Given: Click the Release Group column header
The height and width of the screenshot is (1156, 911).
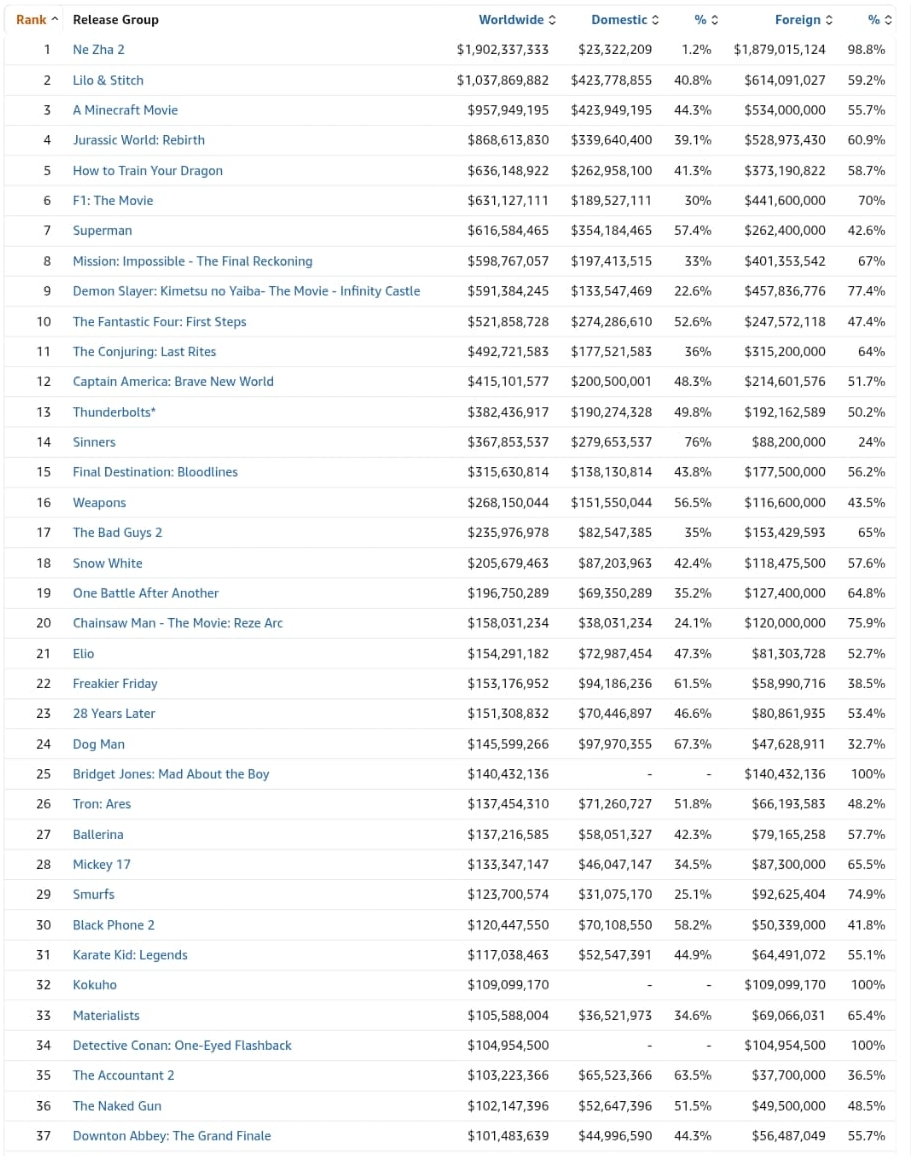Looking at the screenshot, I should 115,20.
